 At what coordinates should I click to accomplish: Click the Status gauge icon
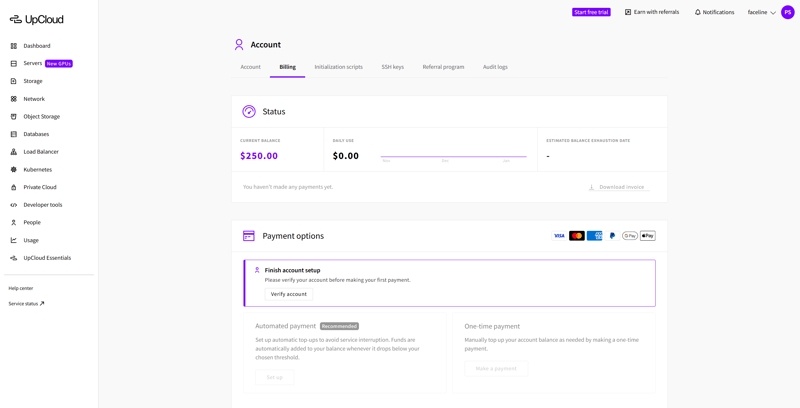point(249,112)
